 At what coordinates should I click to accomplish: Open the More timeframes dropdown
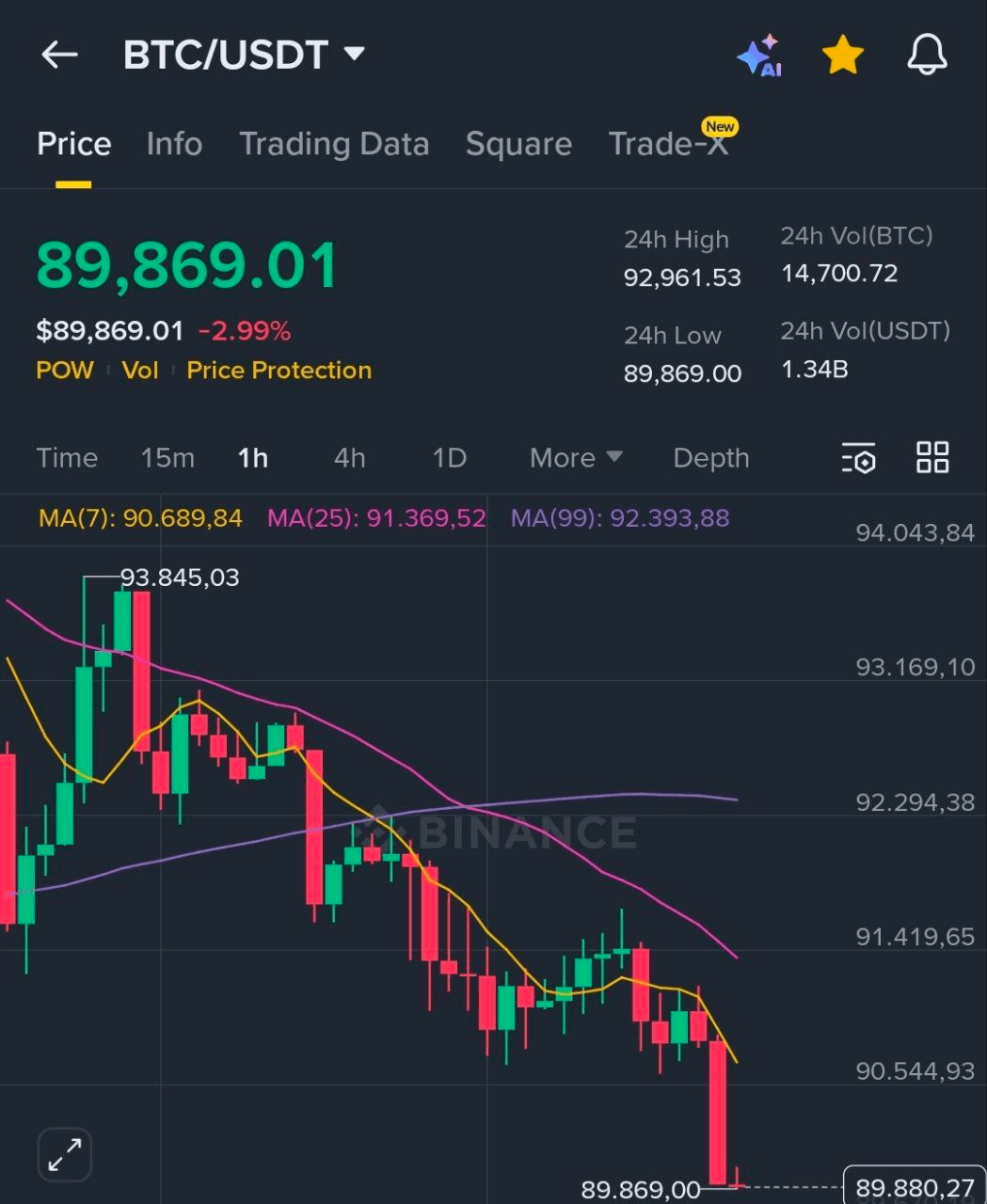(x=575, y=458)
